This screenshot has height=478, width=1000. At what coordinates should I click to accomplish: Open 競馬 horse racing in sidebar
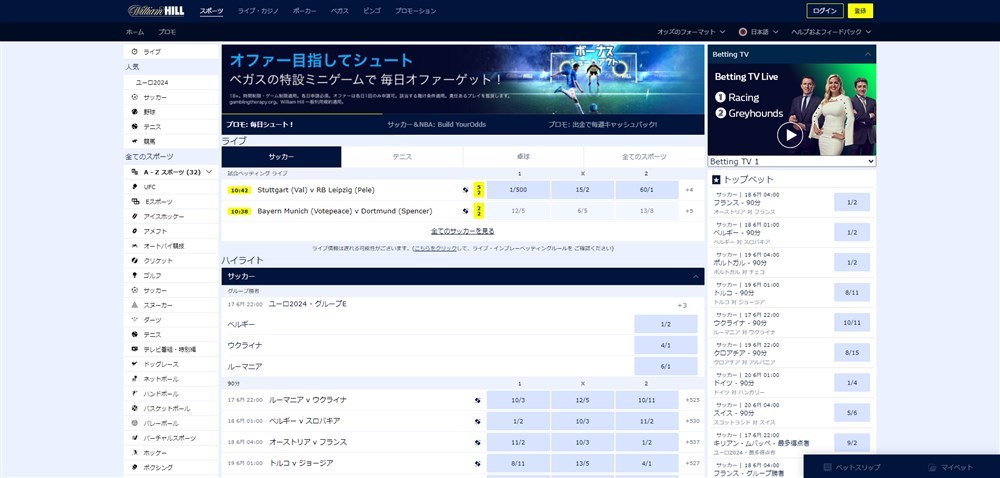coord(171,141)
